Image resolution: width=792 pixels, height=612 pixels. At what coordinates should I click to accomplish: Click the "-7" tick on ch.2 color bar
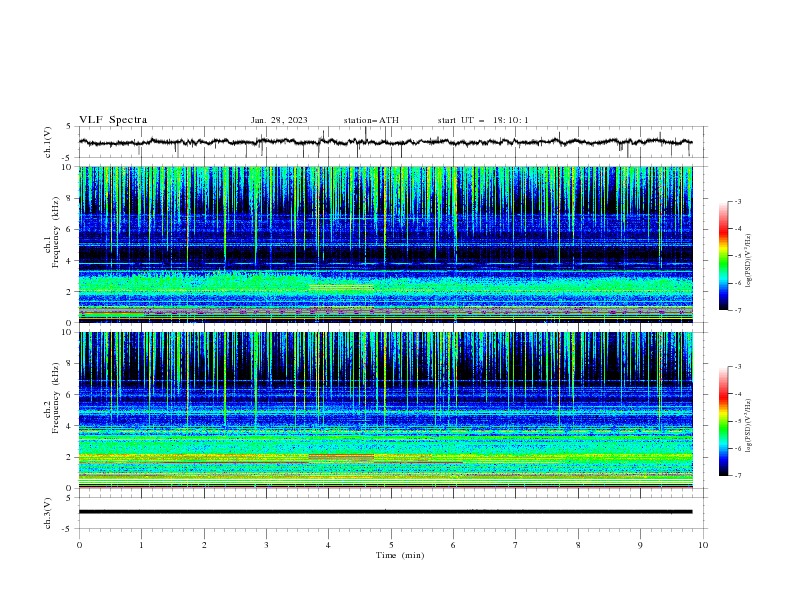tap(737, 476)
